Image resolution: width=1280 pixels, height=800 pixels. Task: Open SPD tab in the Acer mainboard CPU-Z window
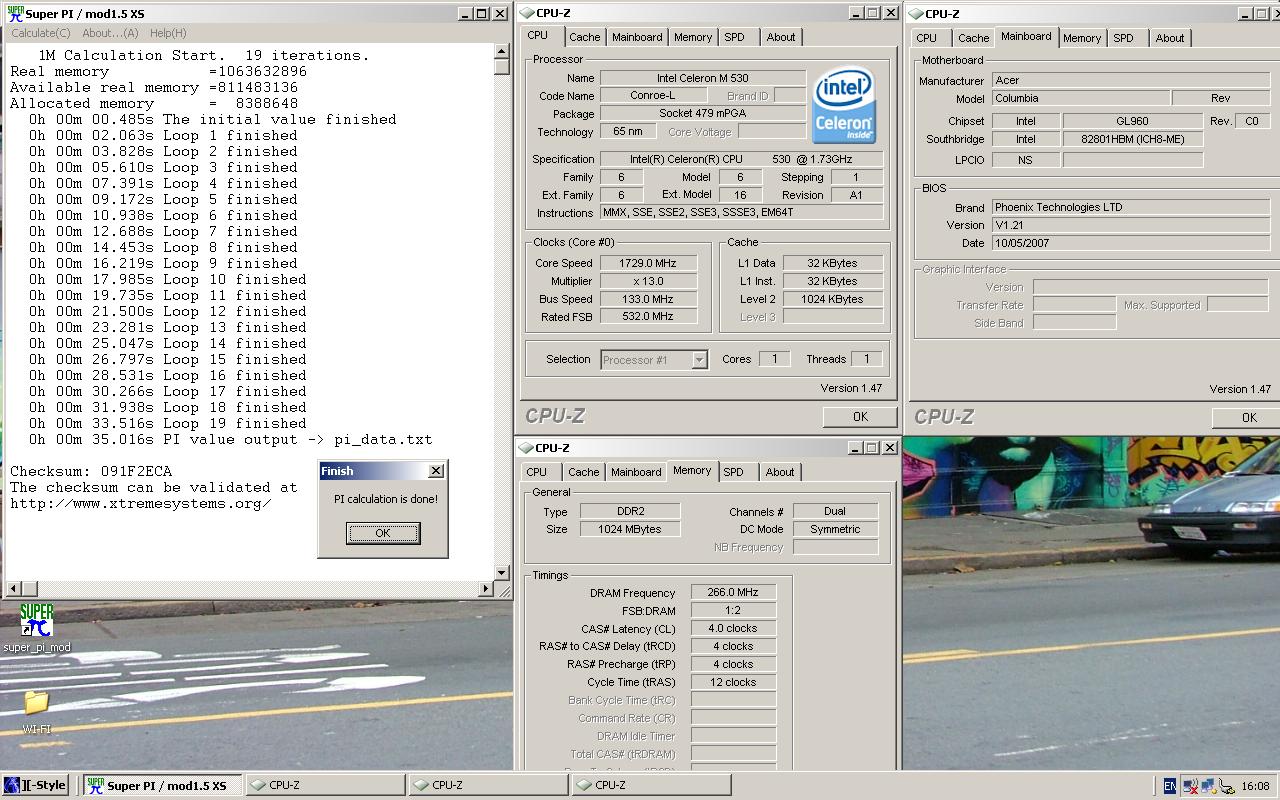[x=1124, y=38]
